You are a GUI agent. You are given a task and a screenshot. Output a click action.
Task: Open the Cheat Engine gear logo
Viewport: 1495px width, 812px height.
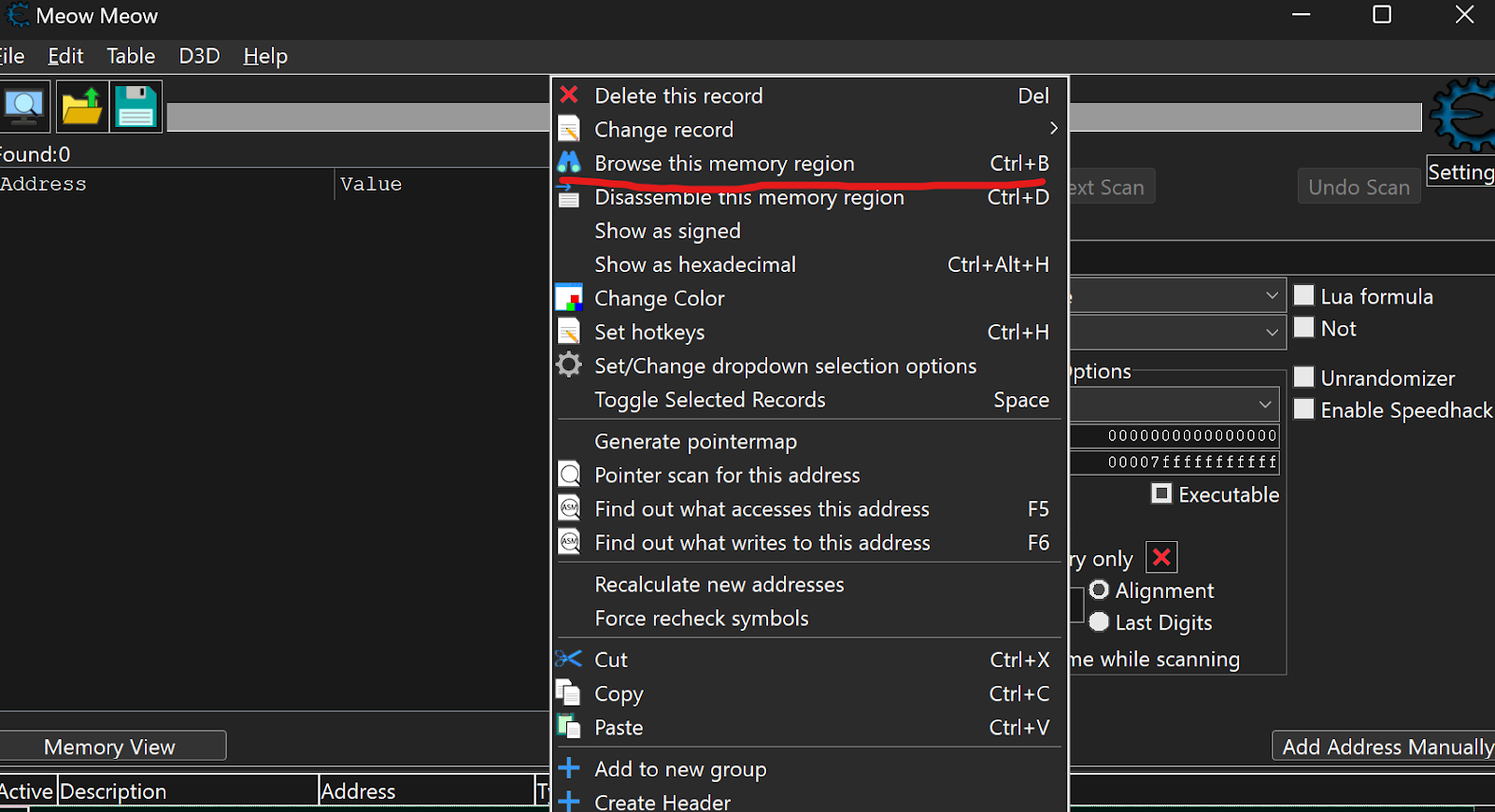(x=1463, y=115)
